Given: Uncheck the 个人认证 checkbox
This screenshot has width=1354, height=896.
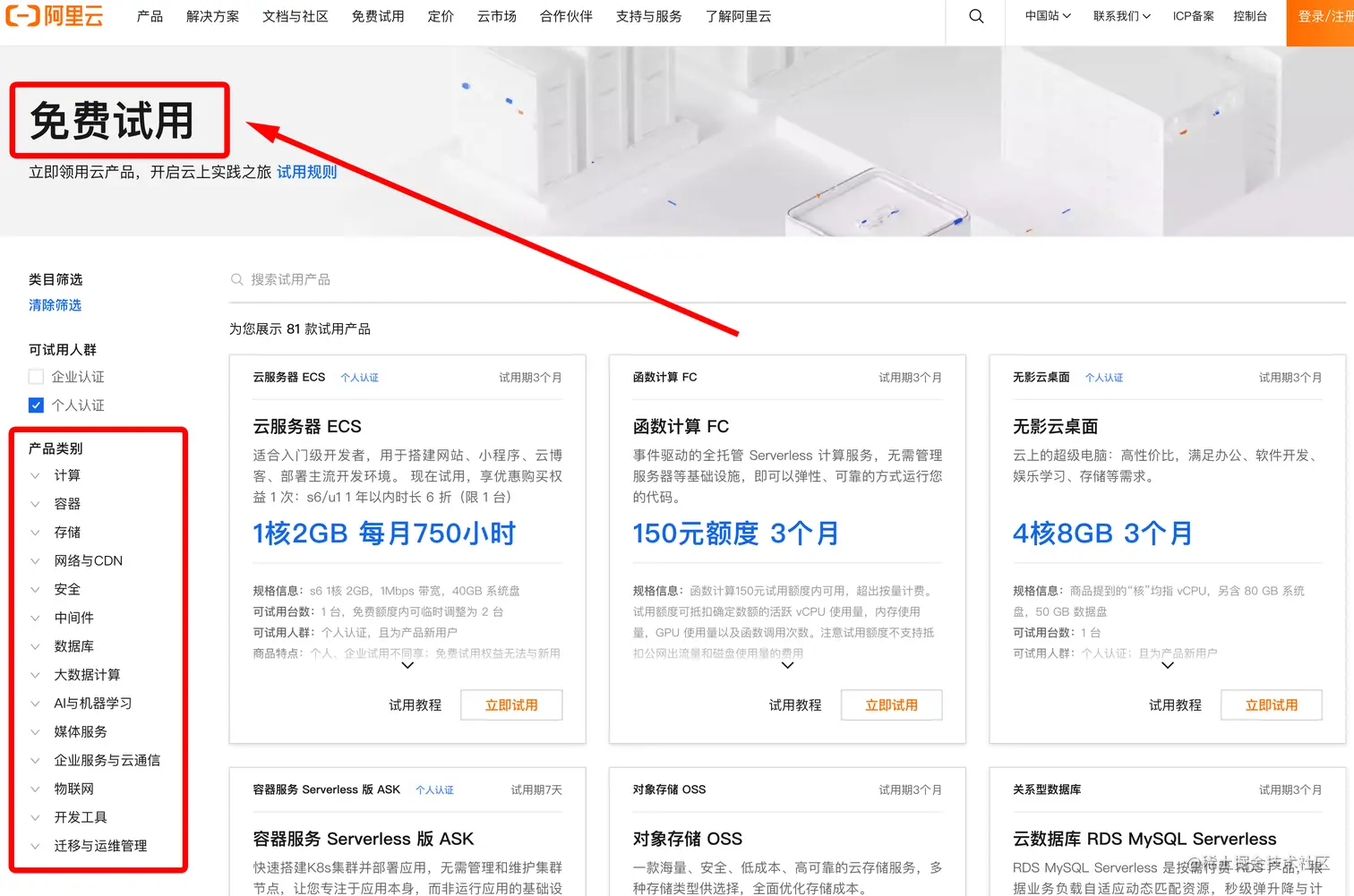Looking at the screenshot, I should click(36, 405).
